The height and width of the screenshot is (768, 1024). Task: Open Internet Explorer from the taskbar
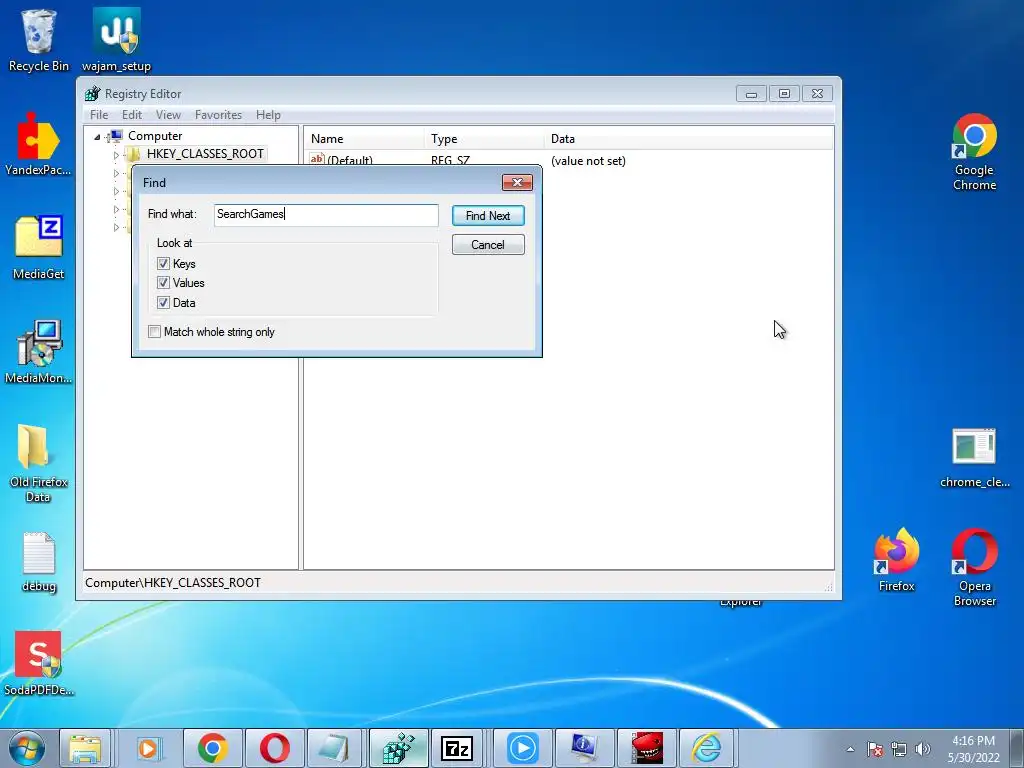tap(707, 748)
